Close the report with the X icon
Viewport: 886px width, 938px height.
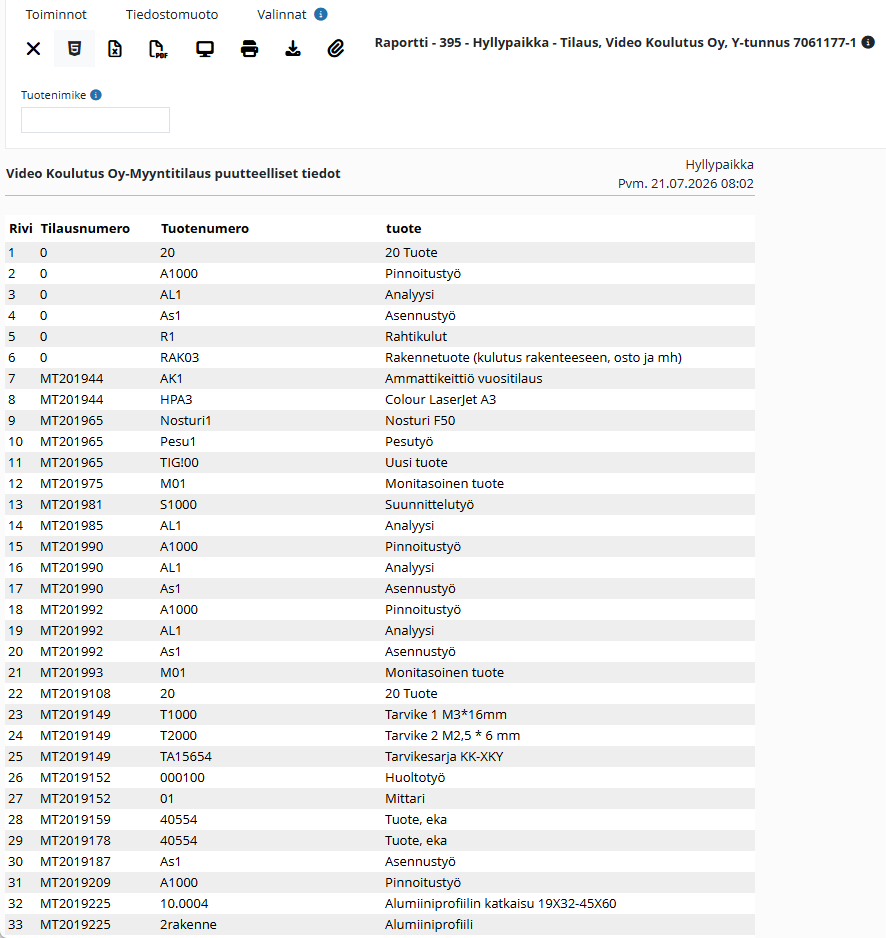point(34,48)
